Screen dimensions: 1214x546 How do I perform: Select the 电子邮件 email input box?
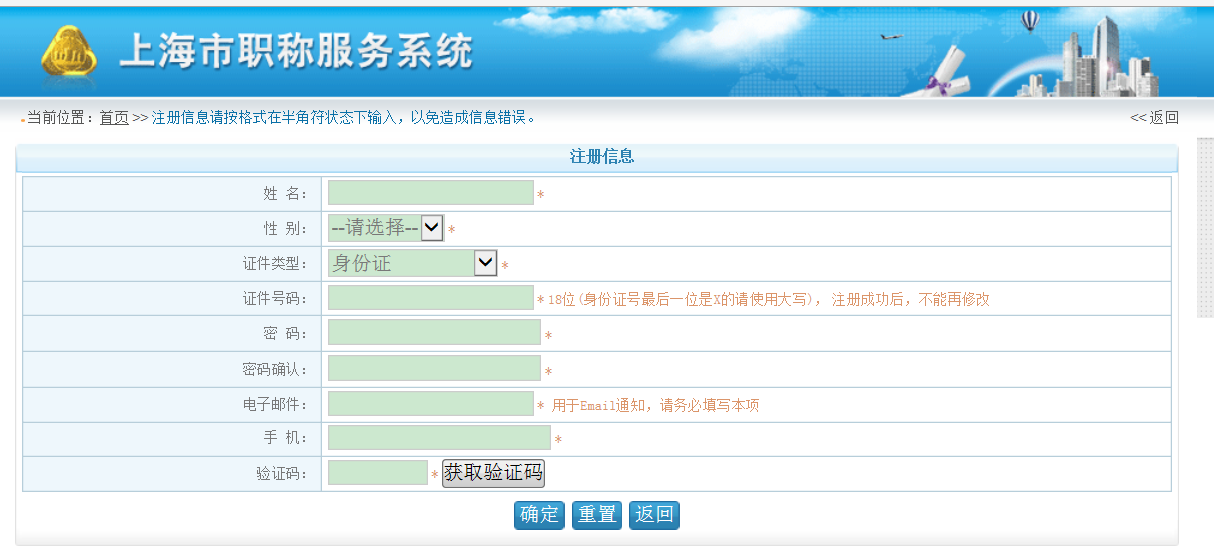pyautogui.click(x=430, y=404)
